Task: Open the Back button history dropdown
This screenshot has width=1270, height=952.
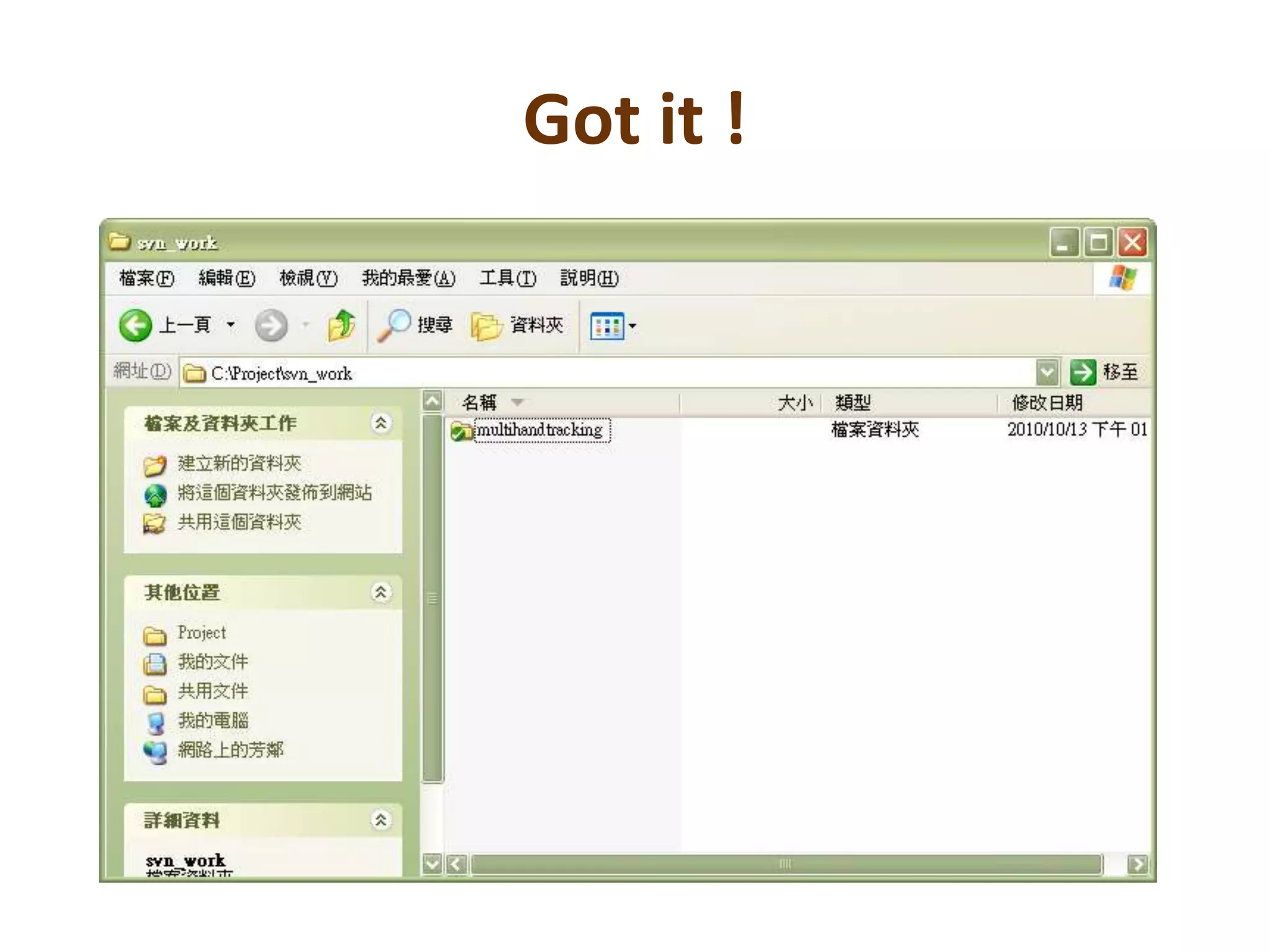Action: tap(231, 325)
